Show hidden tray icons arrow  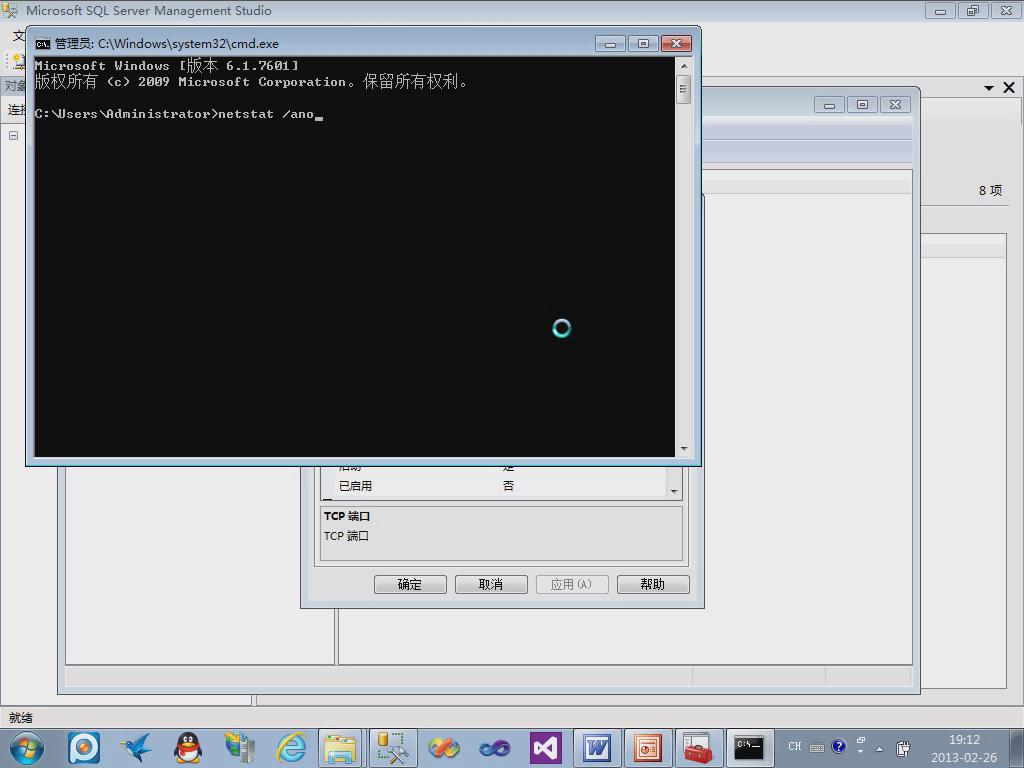879,749
